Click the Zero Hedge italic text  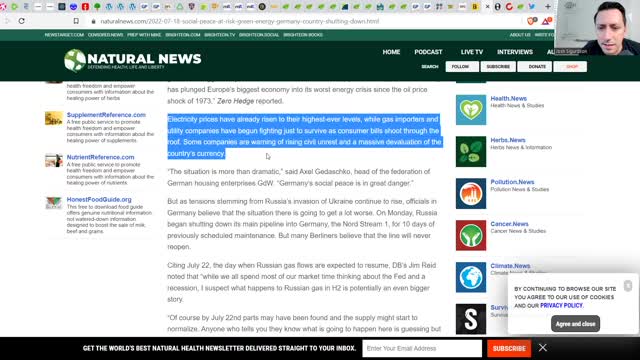click(236, 101)
